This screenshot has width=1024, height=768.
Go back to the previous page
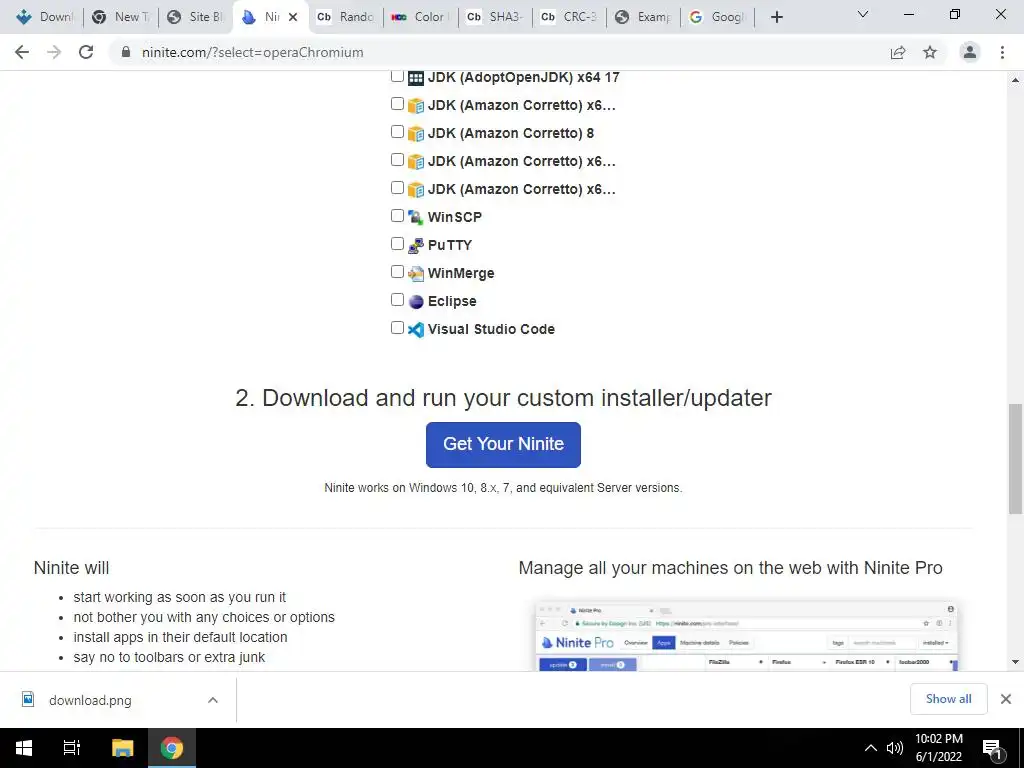coord(22,52)
